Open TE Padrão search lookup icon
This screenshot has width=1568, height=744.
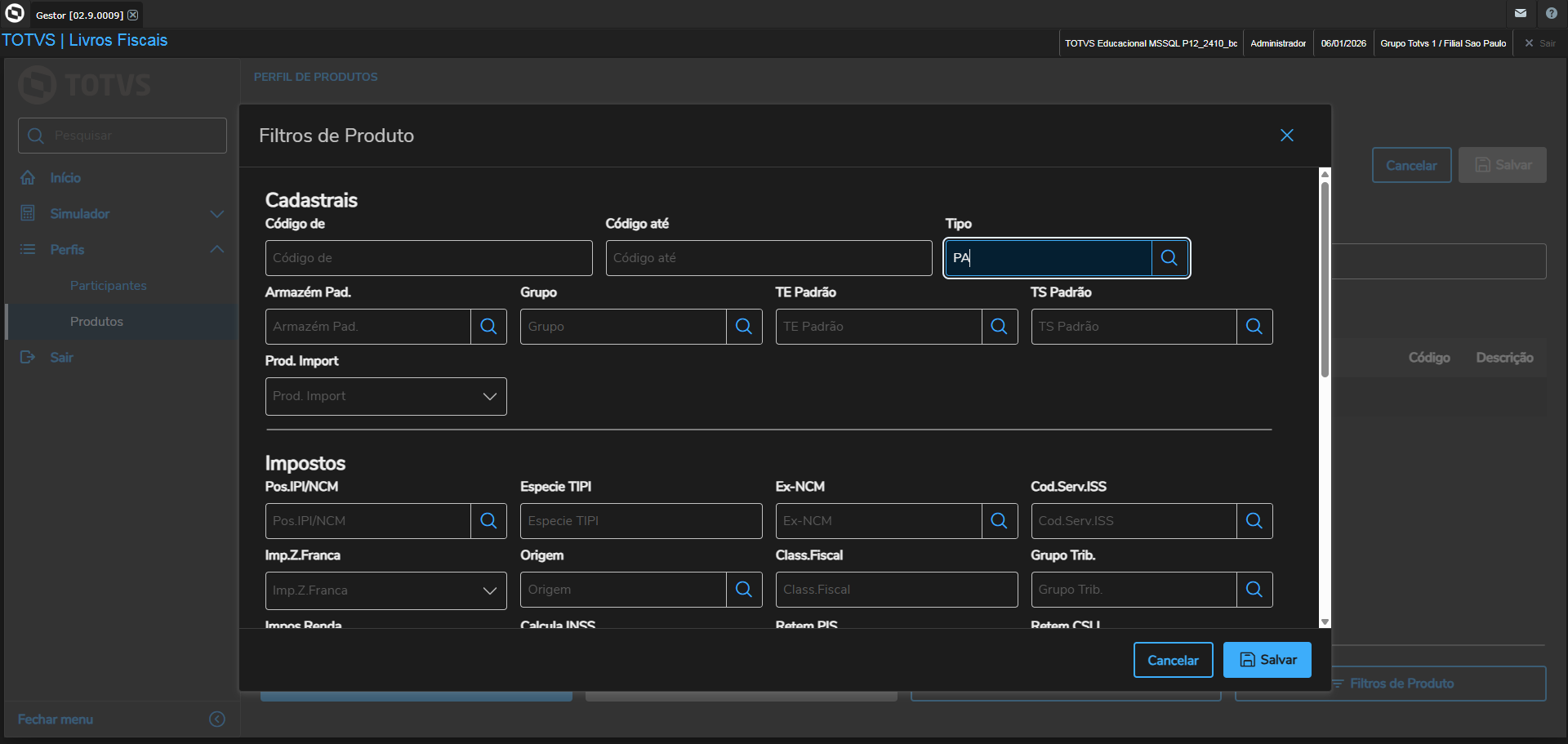[x=999, y=327]
